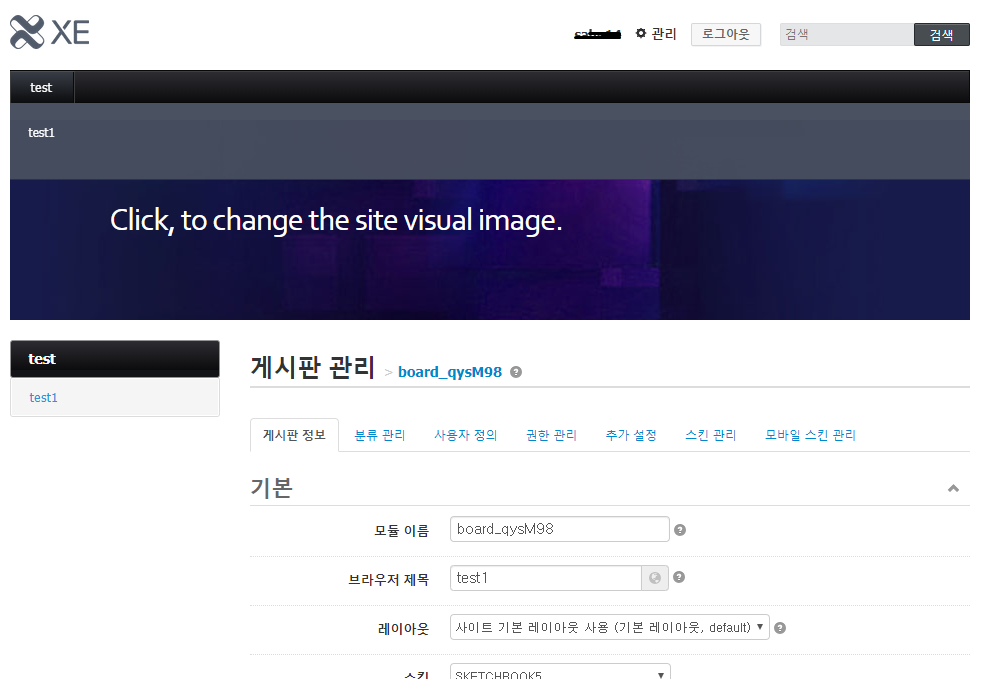Open the test1 link in the sidebar
This screenshot has height=679, width=987.
click(x=43, y=398)
